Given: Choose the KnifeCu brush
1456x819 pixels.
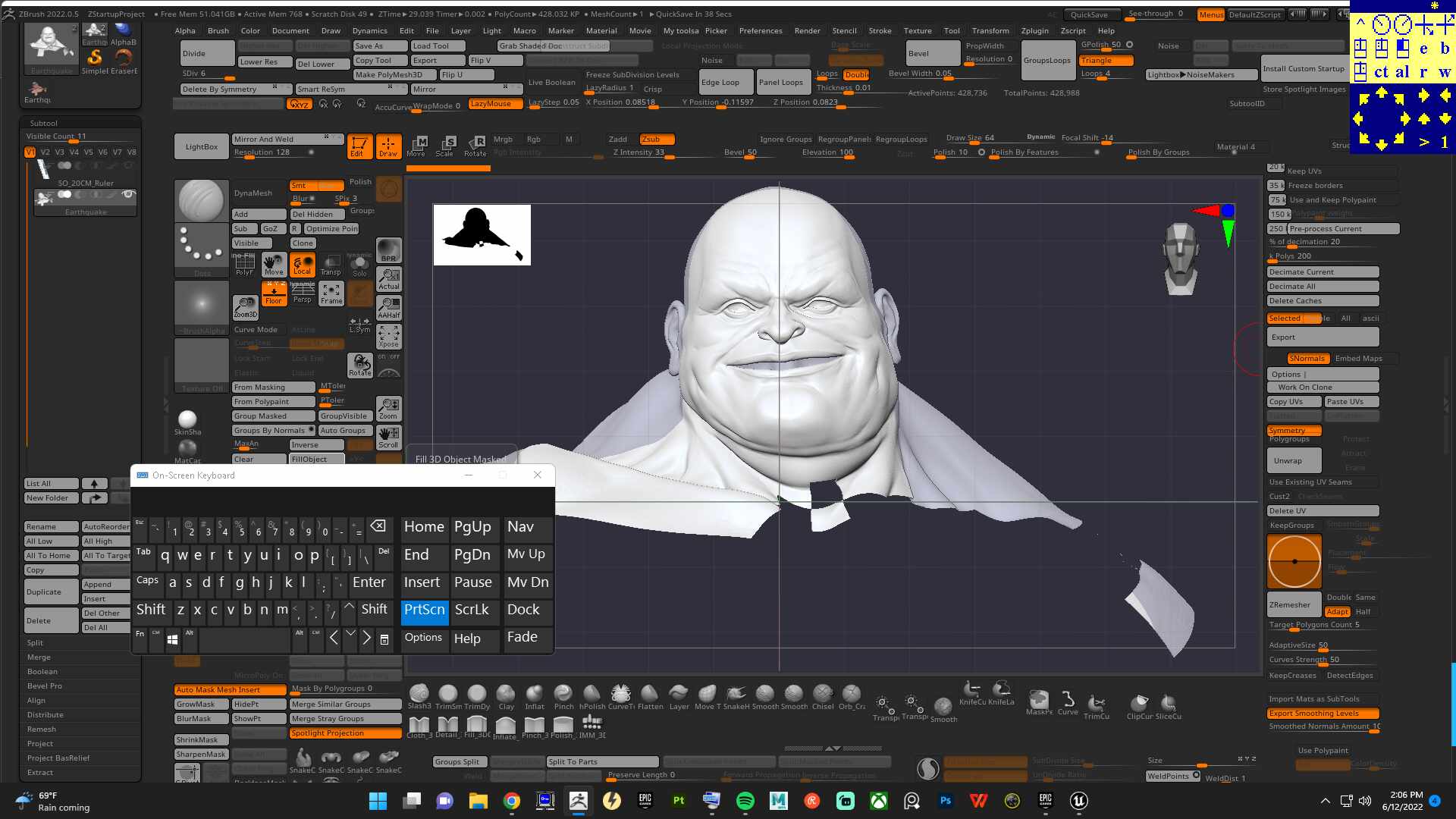Looking at the screenshot, I should (972, 692).
